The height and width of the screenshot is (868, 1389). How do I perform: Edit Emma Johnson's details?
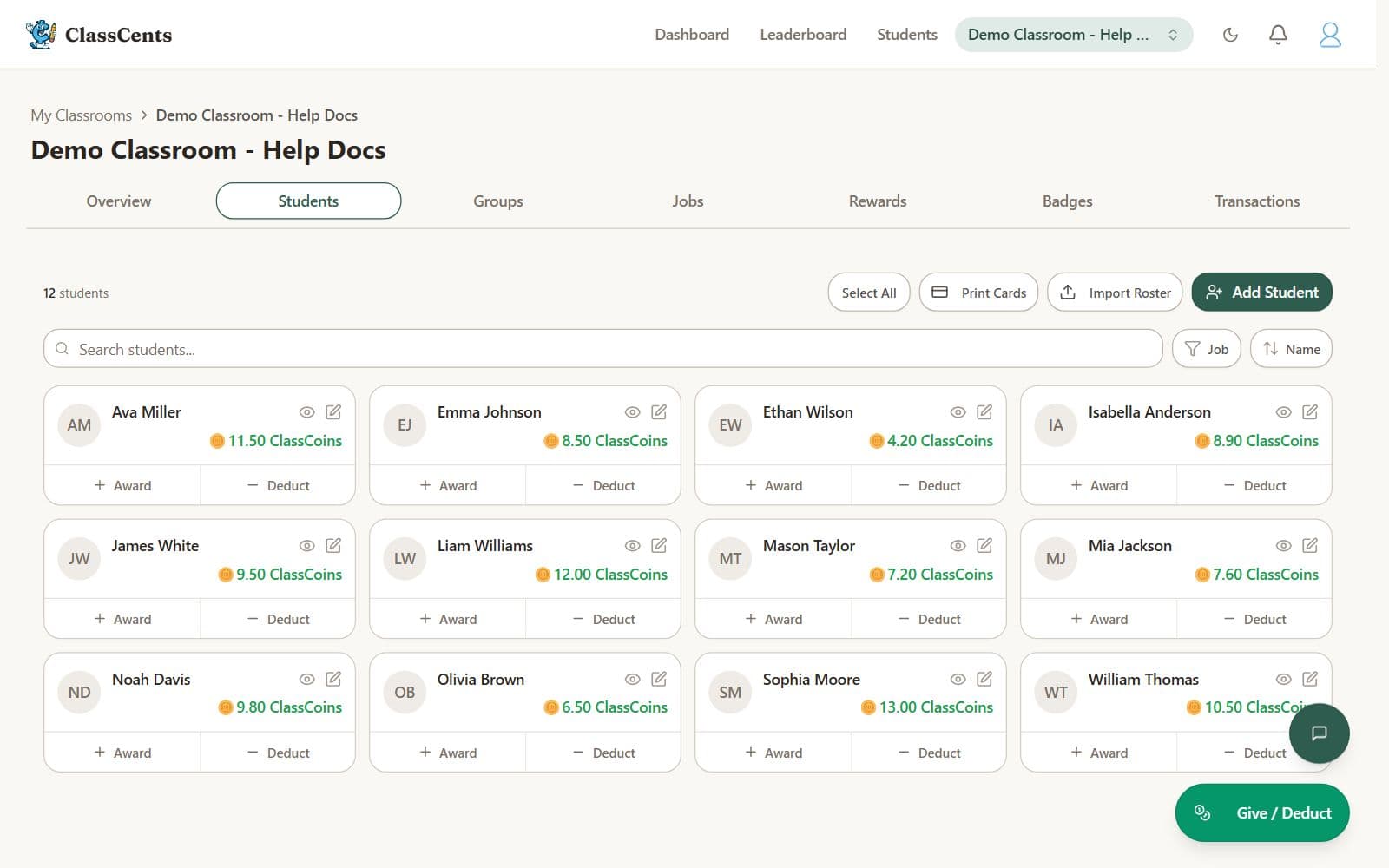659,412
